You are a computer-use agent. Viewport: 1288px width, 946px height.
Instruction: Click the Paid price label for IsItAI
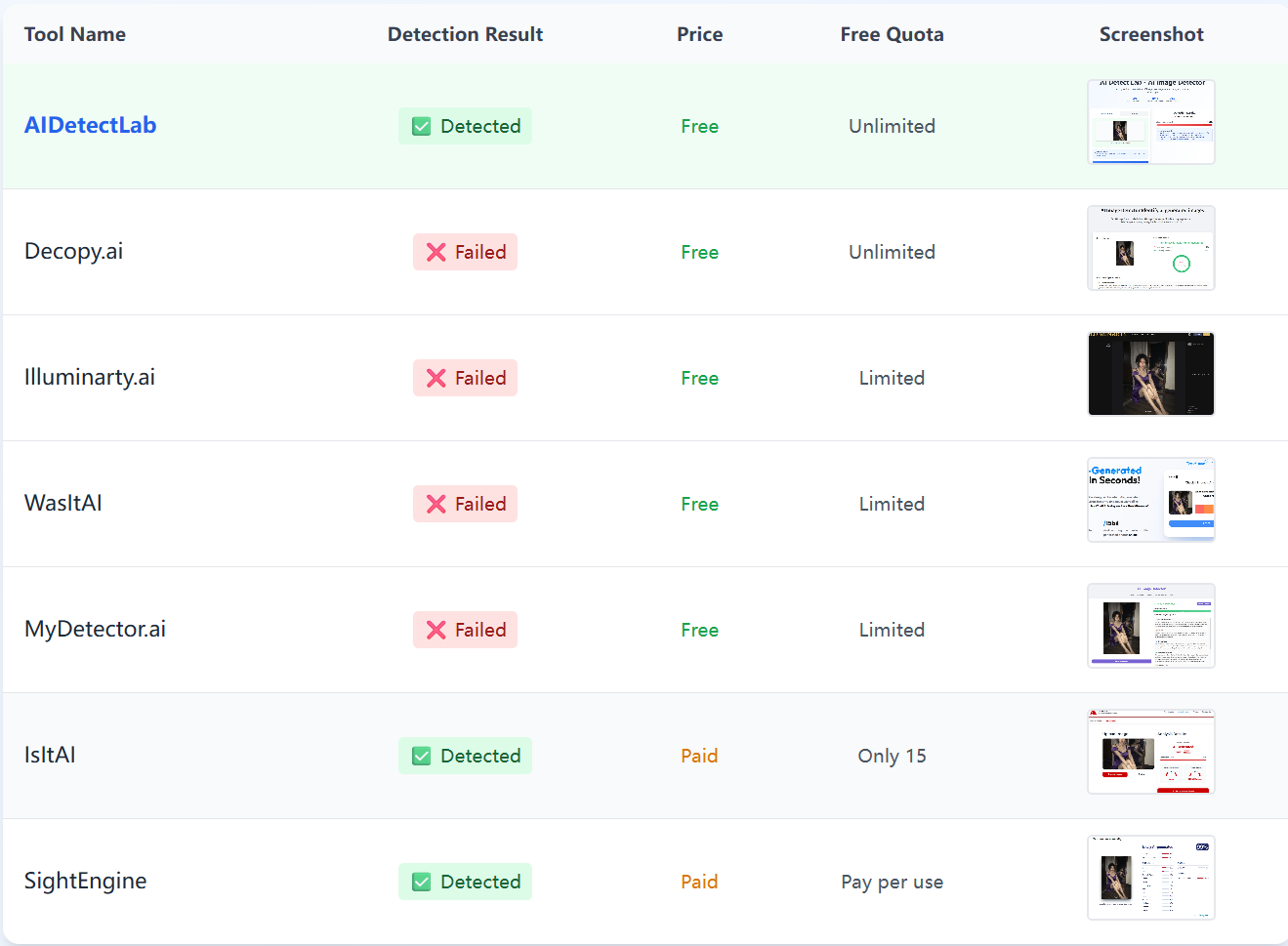click(x=699, y=756)
